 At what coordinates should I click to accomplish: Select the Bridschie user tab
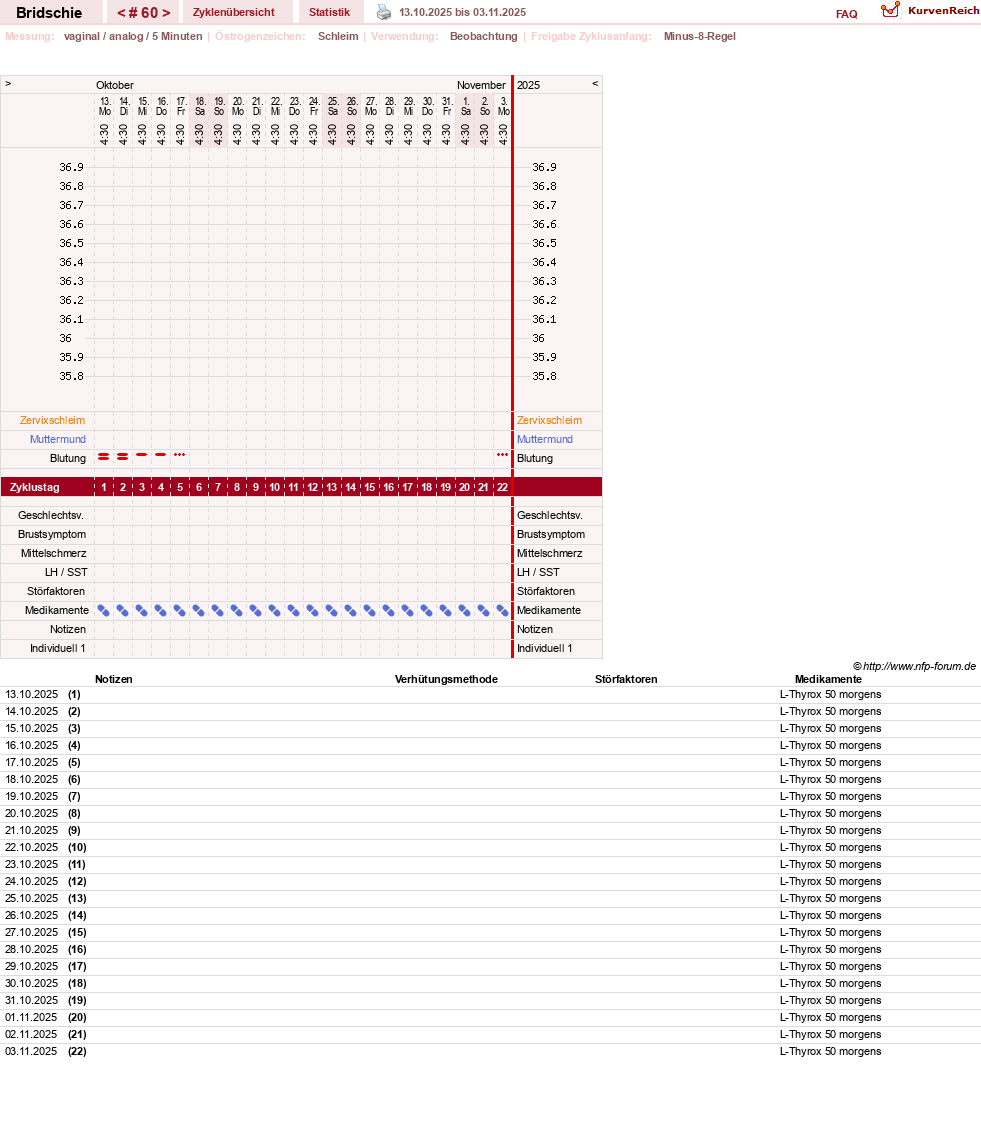tap(49, 12)
